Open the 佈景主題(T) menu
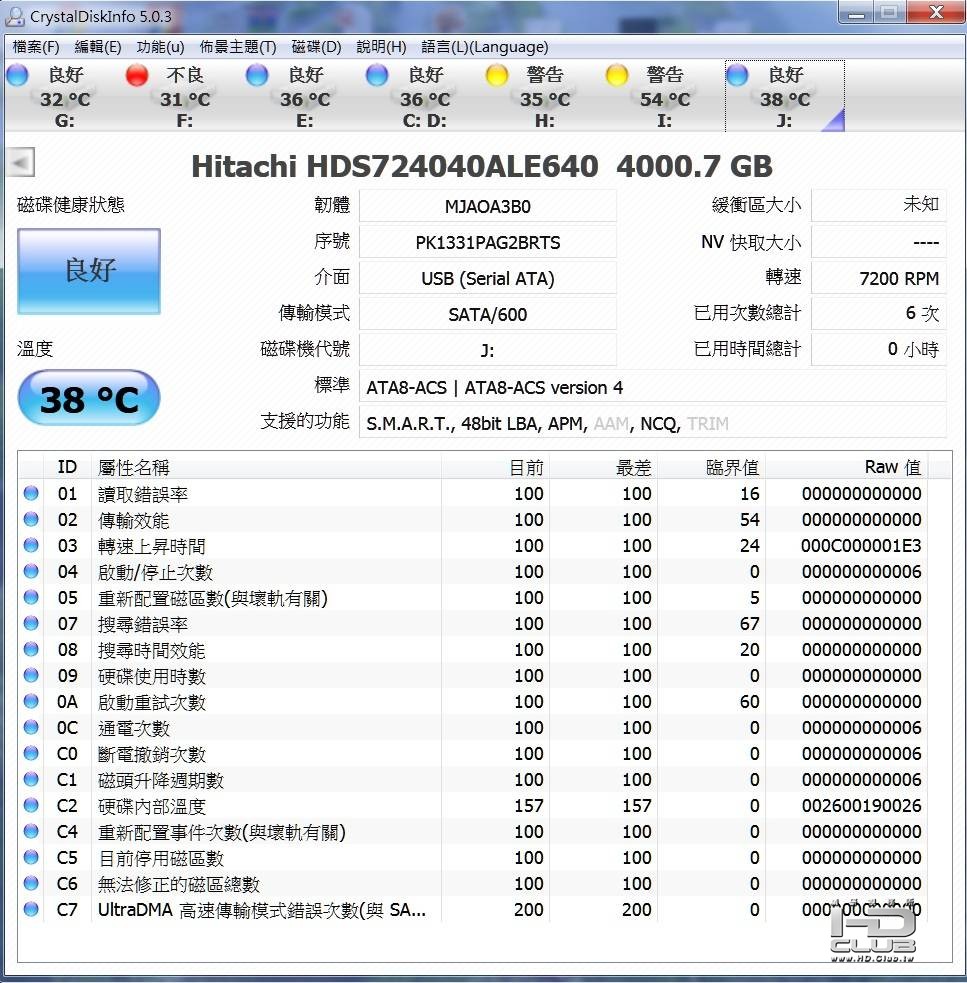 tap(238, 47)
